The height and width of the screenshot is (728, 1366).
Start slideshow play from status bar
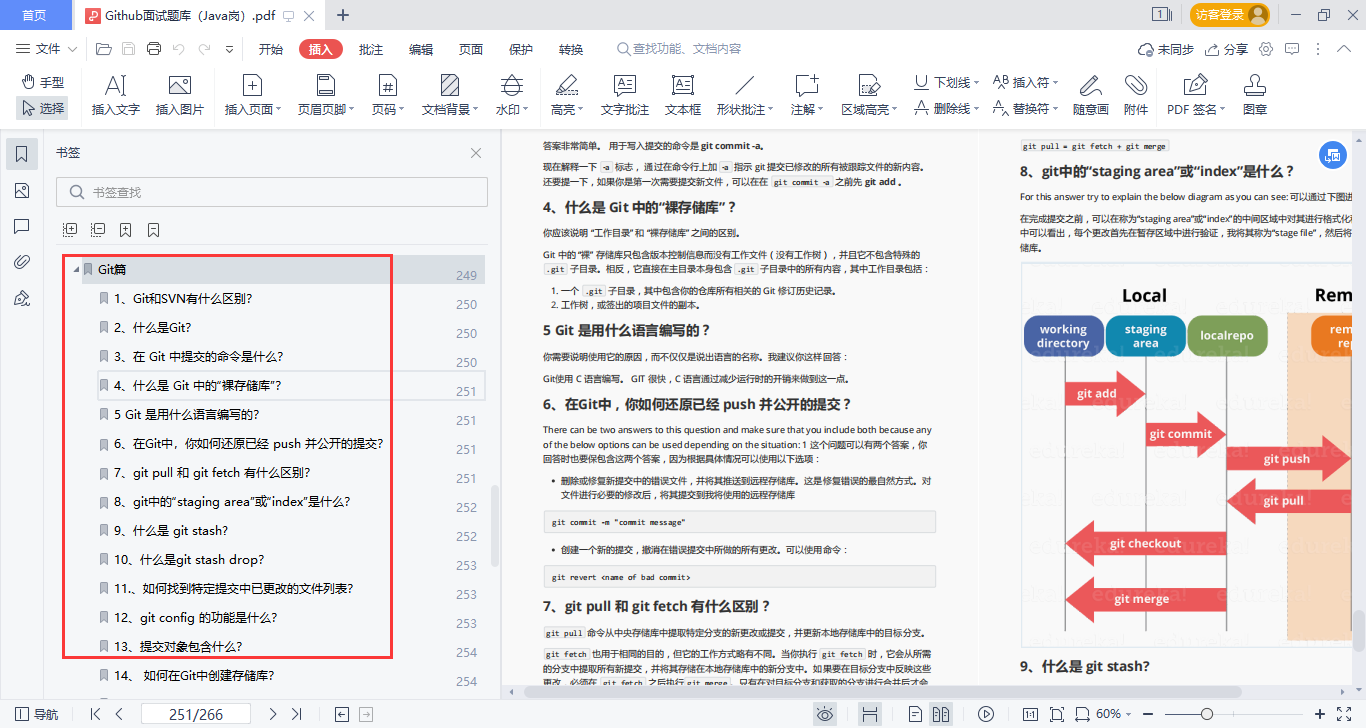click(986, 714)
